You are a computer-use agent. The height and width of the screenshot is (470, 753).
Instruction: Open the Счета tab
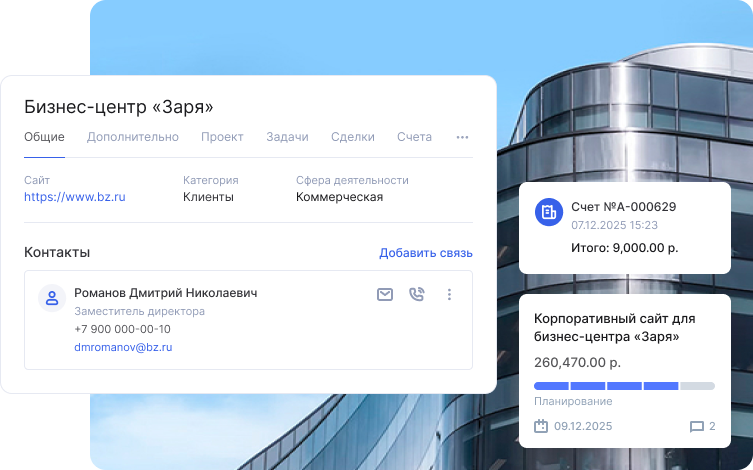(x=414, y=137)
